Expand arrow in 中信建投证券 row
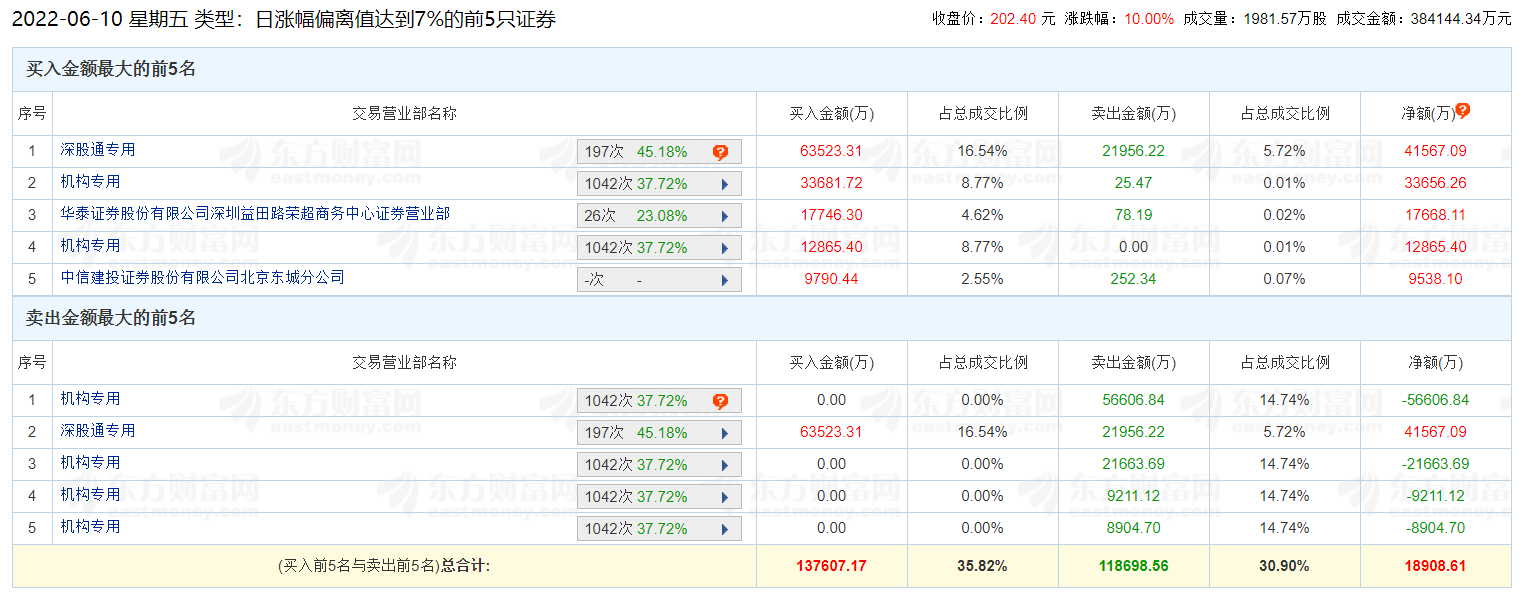Viewport: 1527px width, 595px height. (724, 280)
